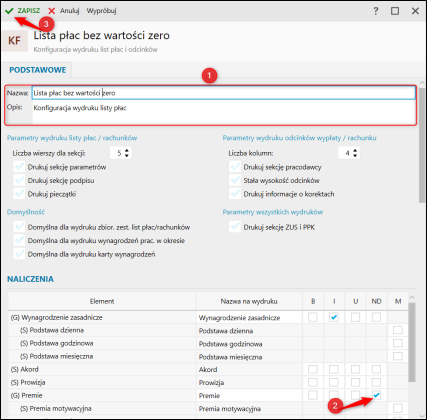Image resolution: width=427 pixels, height=420 pixels.
Task: Check column I for Prowizja row
Action: point(334,382)
